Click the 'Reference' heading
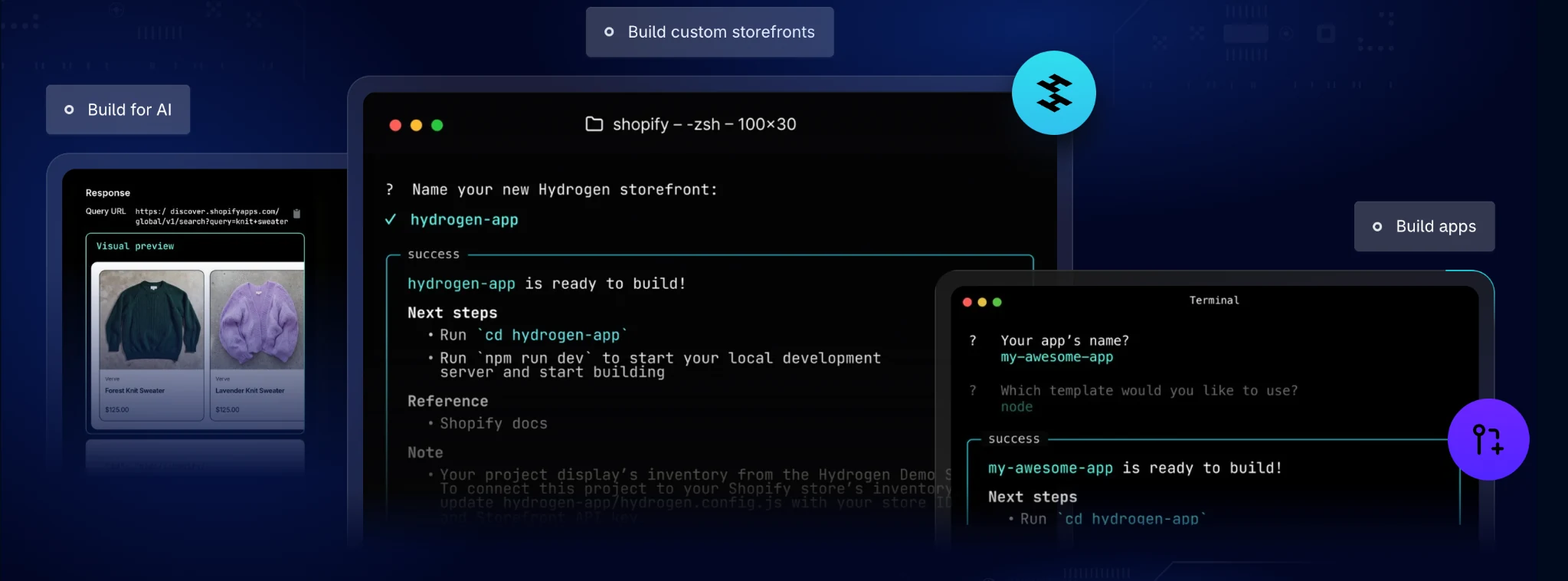The width and height of the screenshot is (1568, 581). 447,402
